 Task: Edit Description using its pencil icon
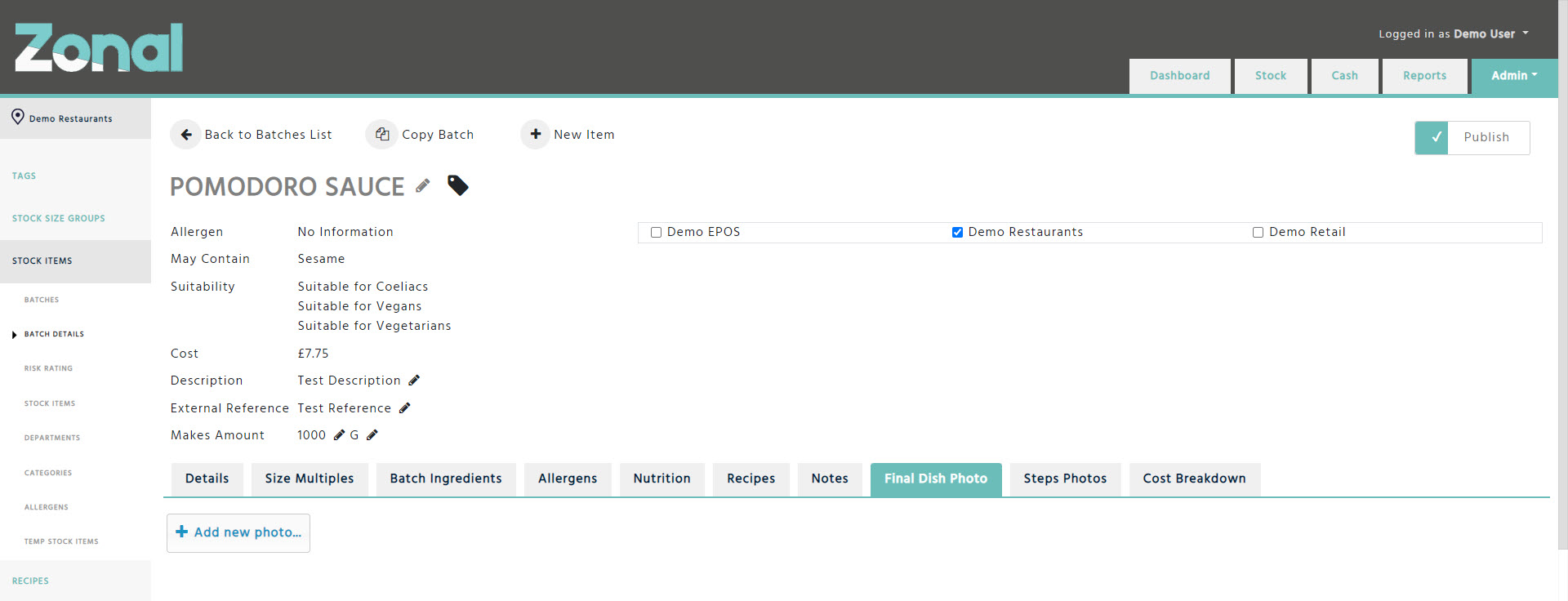pyautogui.click(x=414, y=381)
